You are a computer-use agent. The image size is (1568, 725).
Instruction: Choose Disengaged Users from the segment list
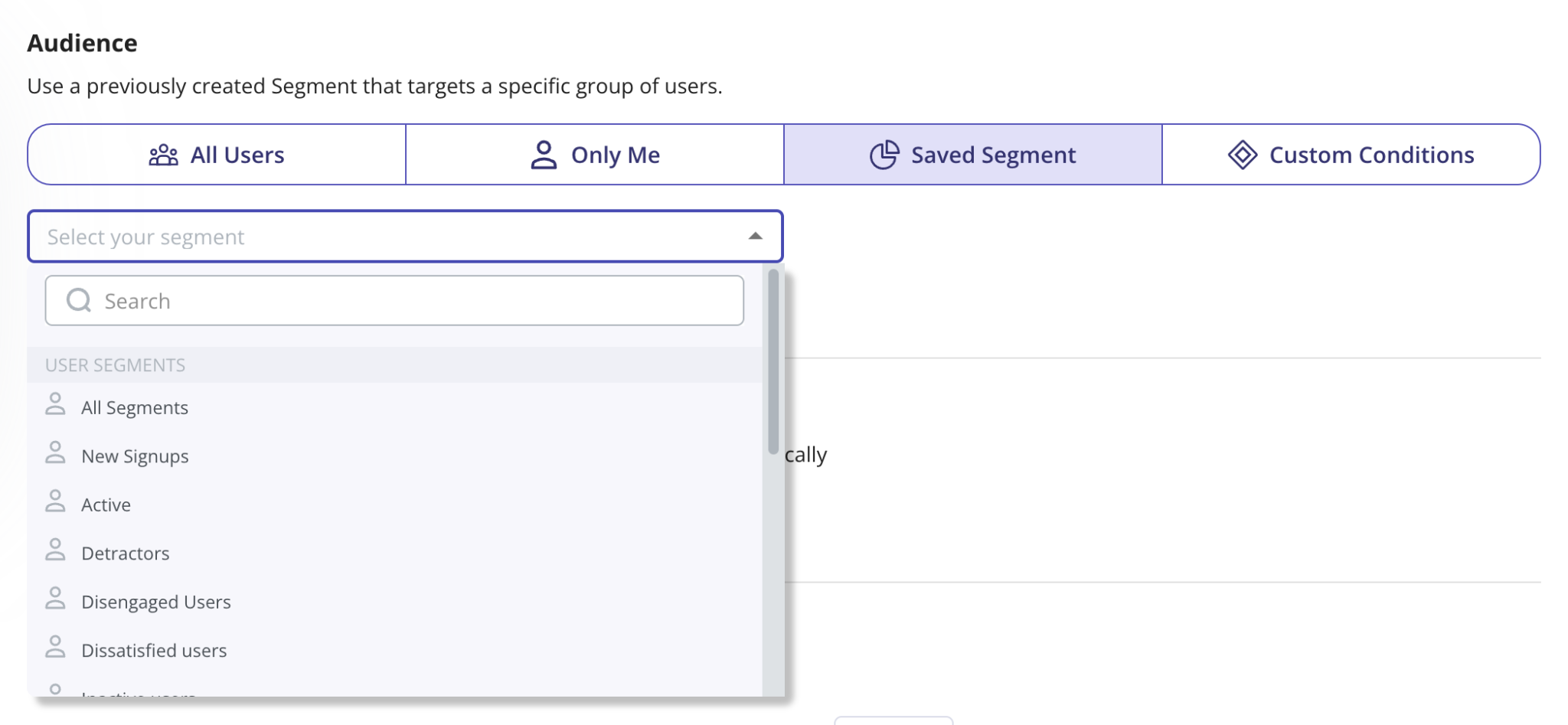pos(156,602)
